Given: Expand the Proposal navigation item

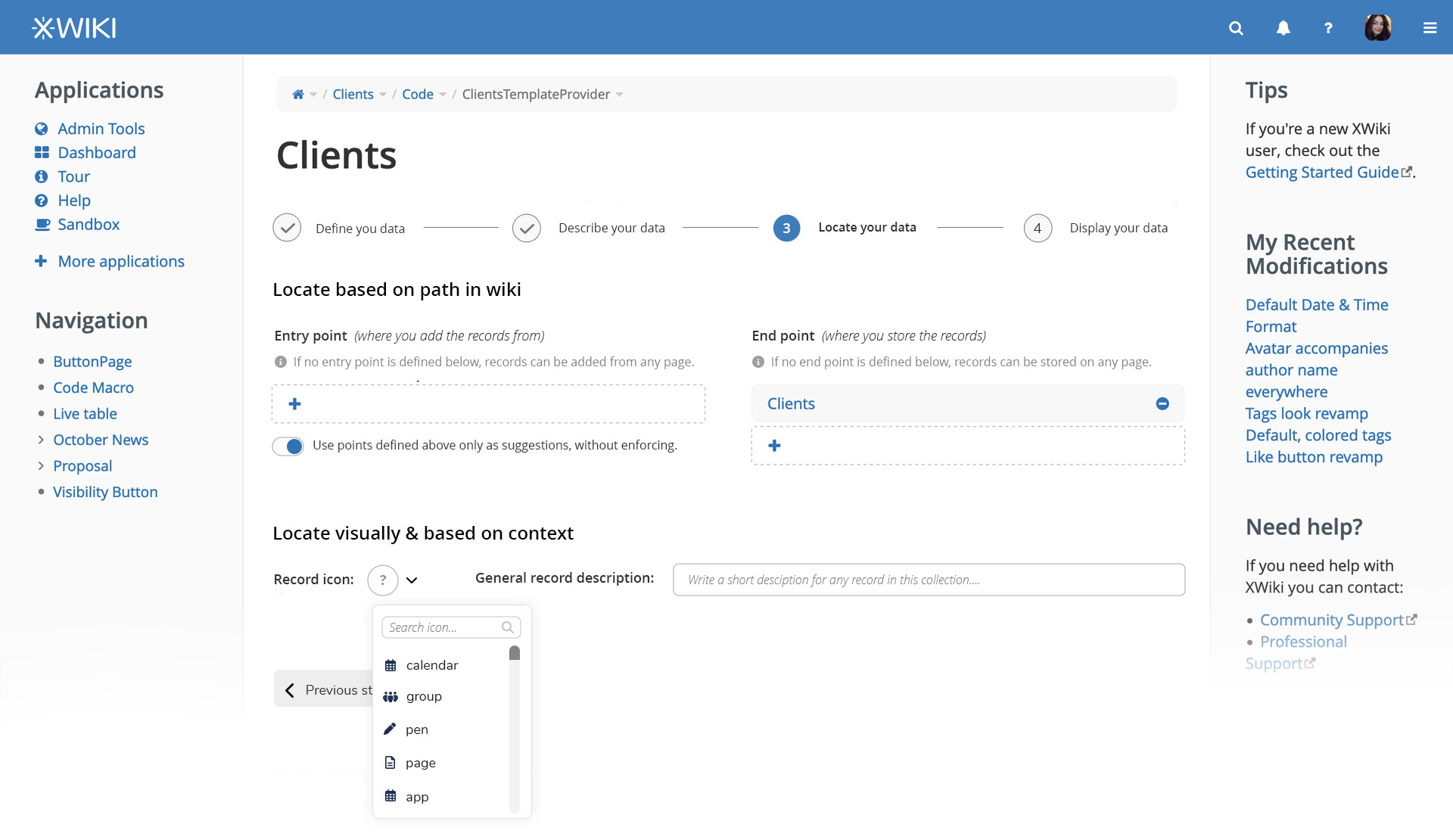Looking at the screenshot, I should (41, 466).
